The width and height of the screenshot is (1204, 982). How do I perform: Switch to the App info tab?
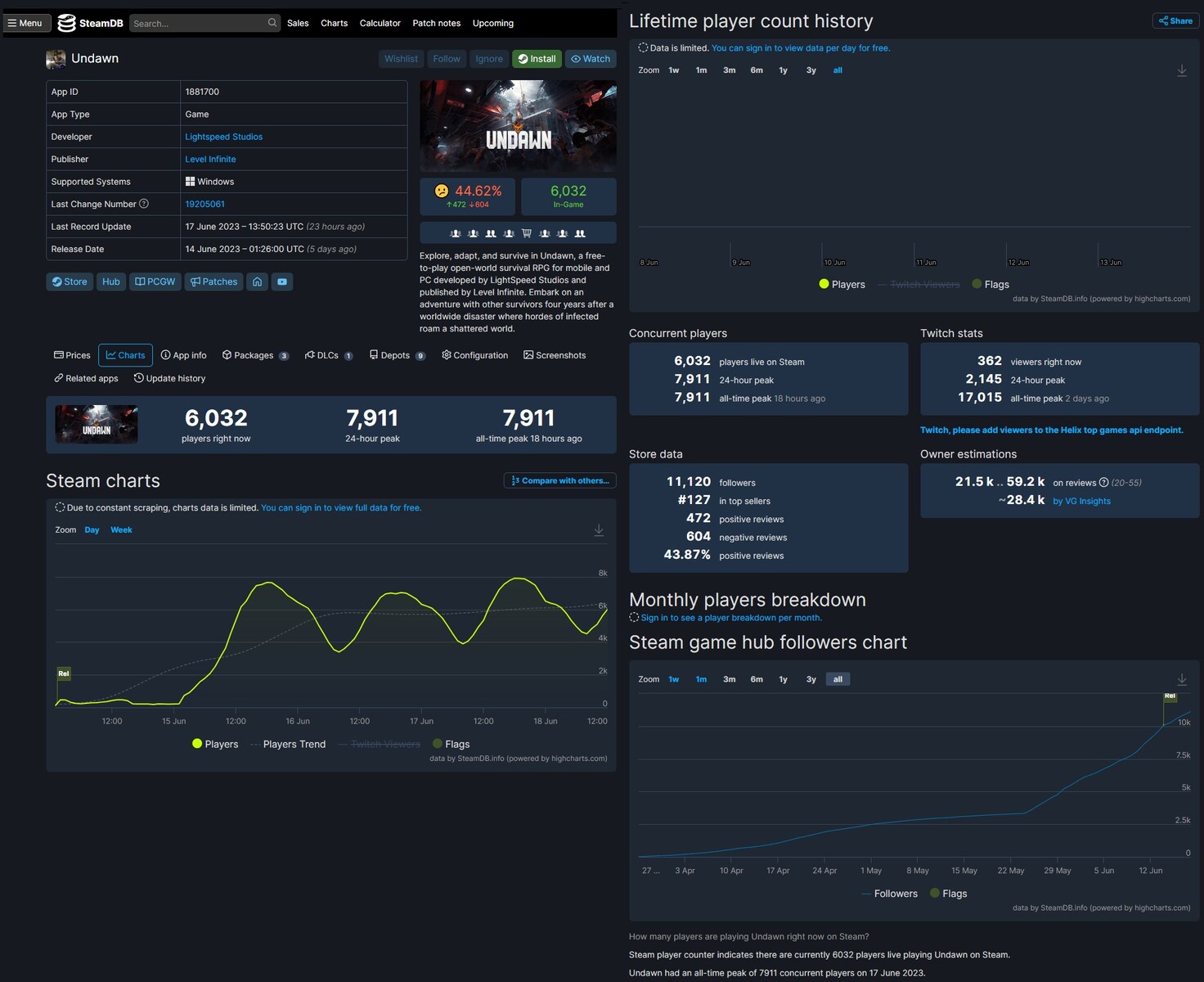coord(184,355)
